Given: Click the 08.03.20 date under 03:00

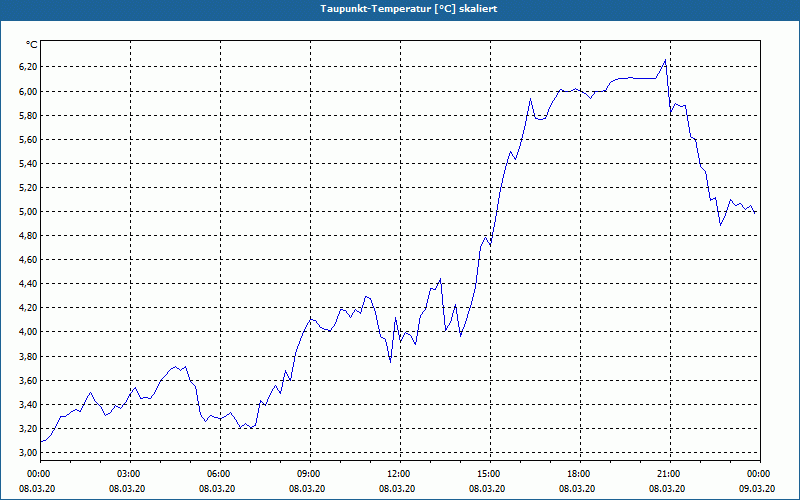Looking at the screenshot, I should tap(127, 489).
